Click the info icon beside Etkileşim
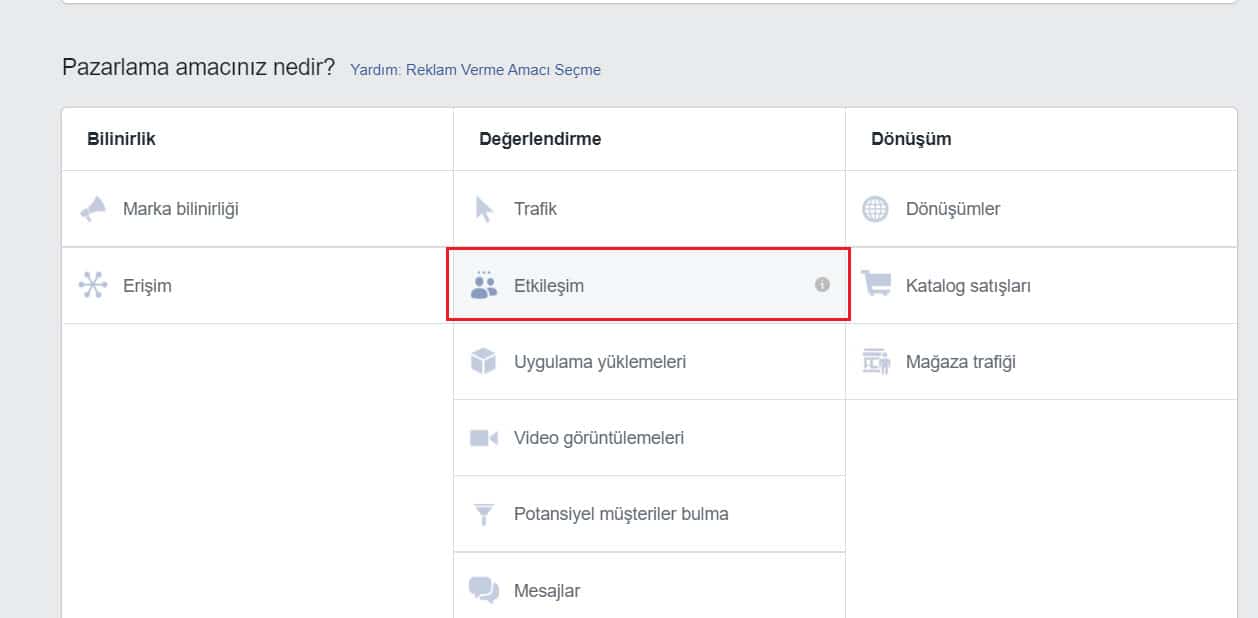This screenshot has height=618, width=1258. click(820, 285)
